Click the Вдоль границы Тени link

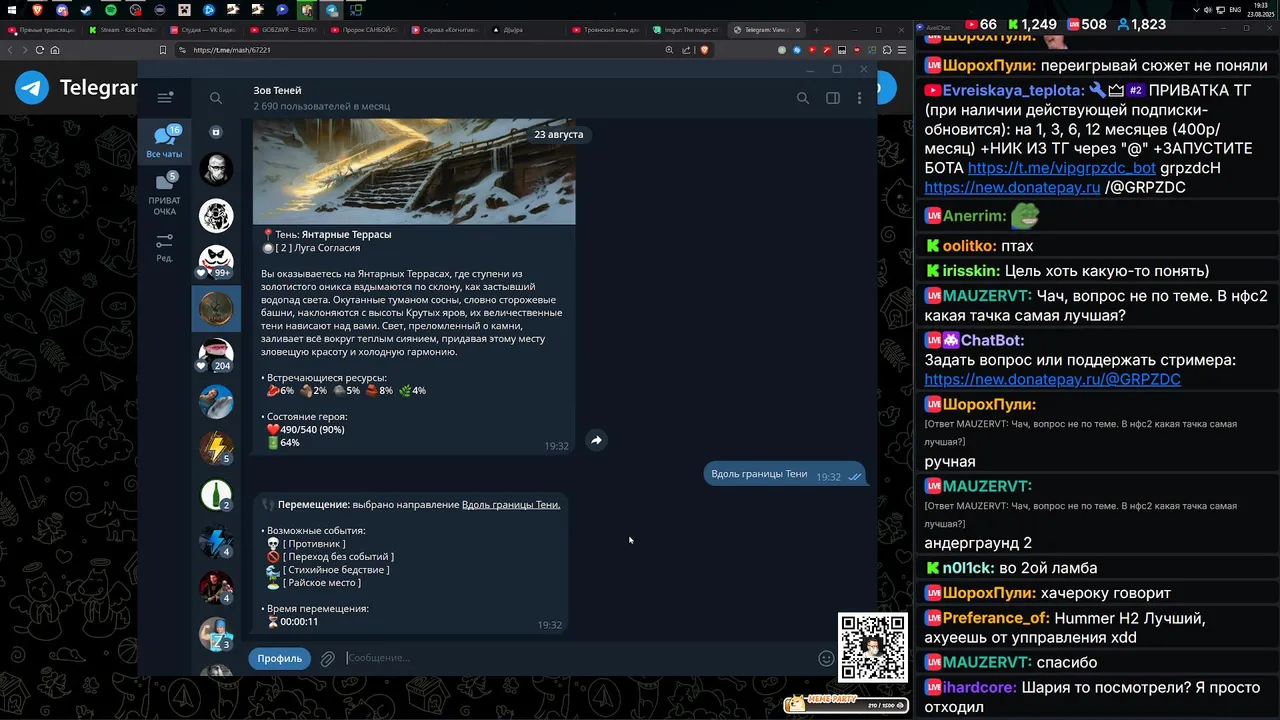(x=511, y=505)
